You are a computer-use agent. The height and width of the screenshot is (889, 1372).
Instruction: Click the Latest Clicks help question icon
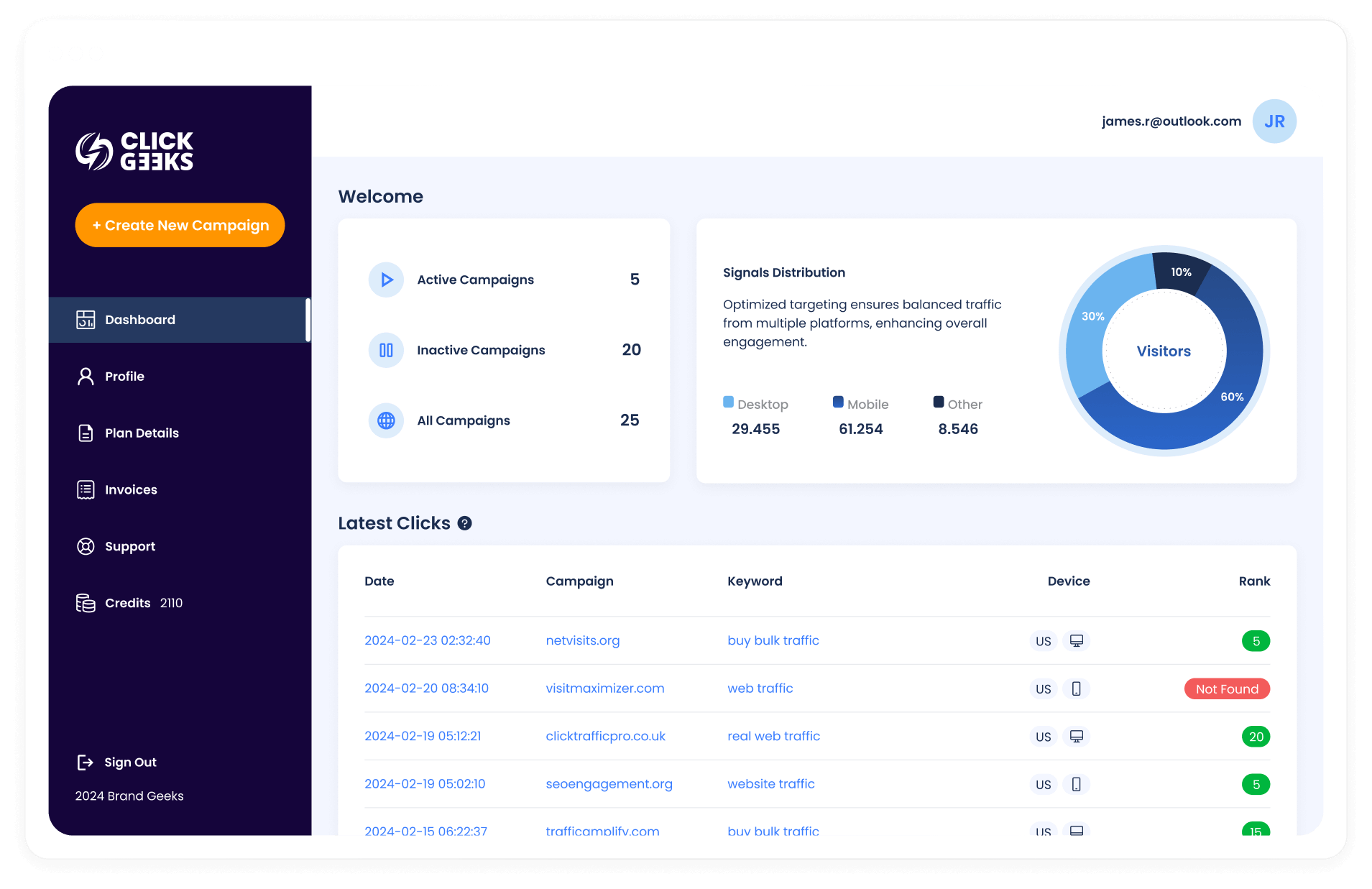pos(465,523)
